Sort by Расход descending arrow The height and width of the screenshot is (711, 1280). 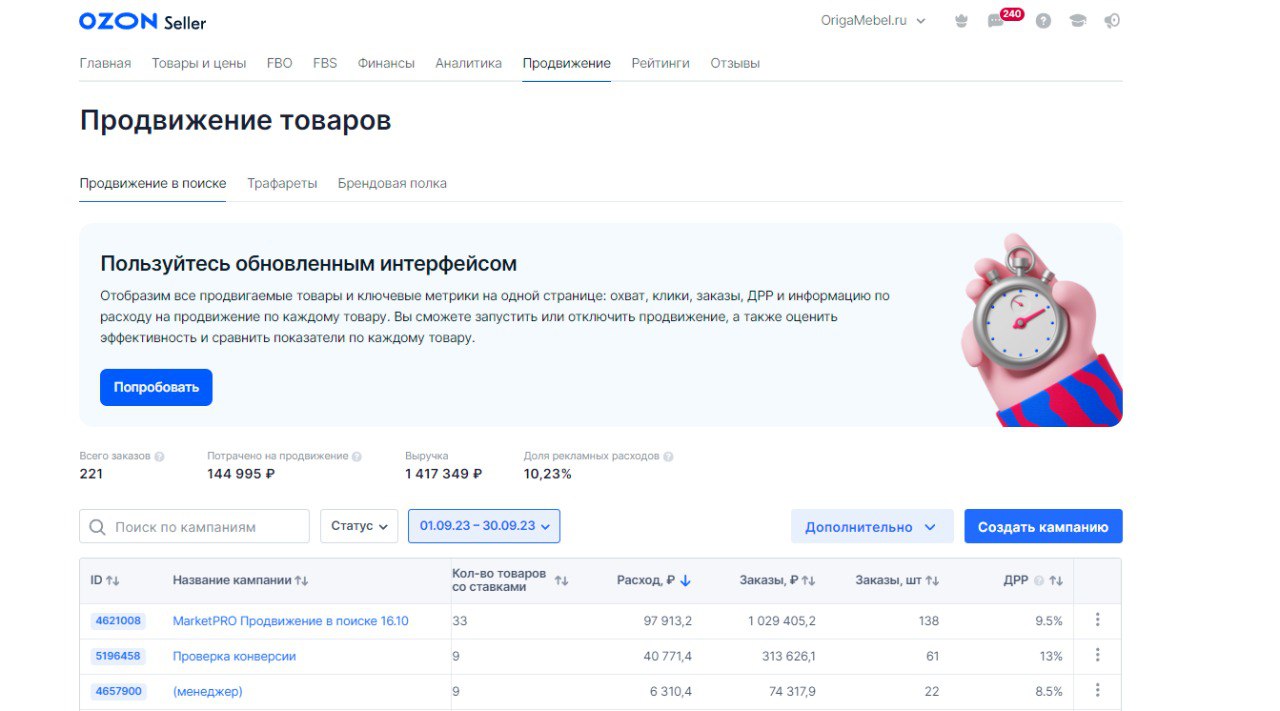coord(685,581)
